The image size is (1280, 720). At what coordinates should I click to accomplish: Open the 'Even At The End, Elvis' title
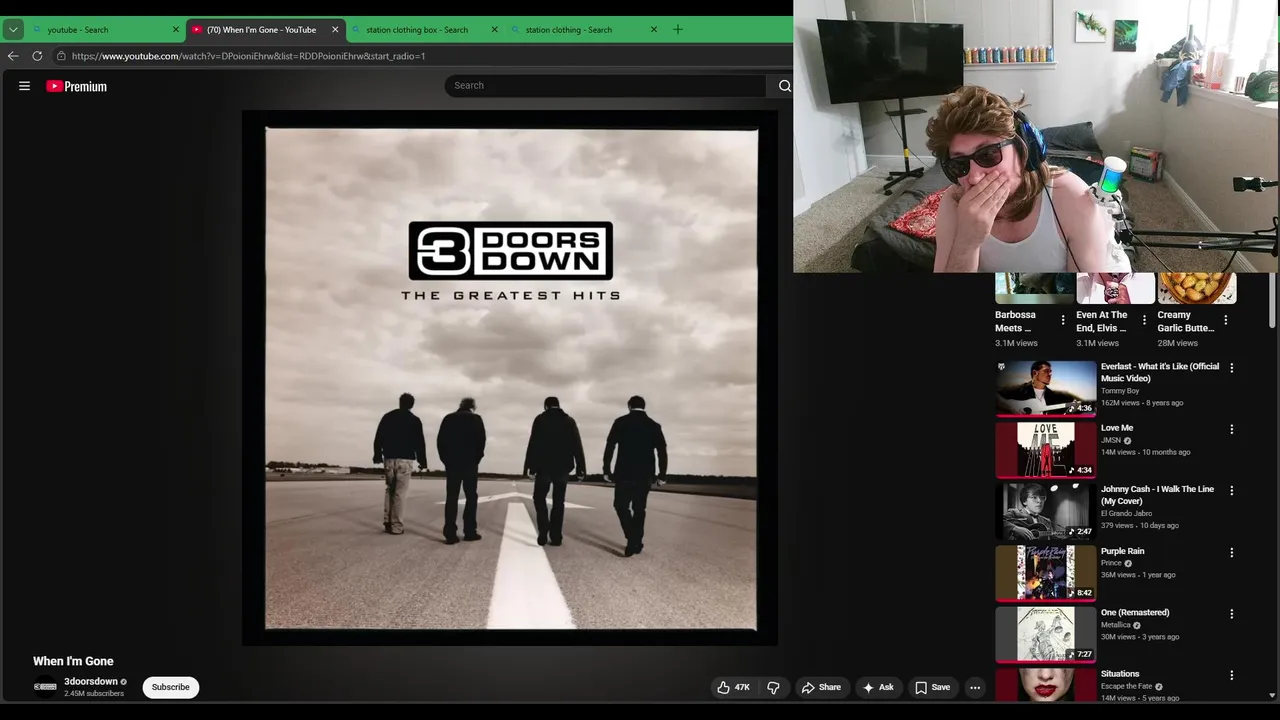point(1102,321)
